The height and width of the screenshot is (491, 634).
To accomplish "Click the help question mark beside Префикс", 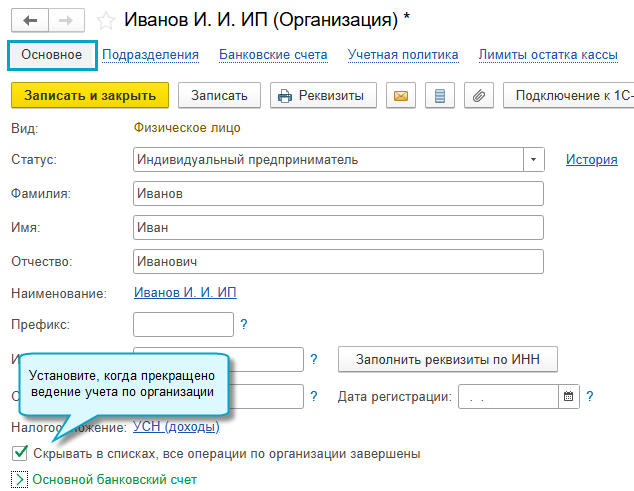I will pos(244,325).
